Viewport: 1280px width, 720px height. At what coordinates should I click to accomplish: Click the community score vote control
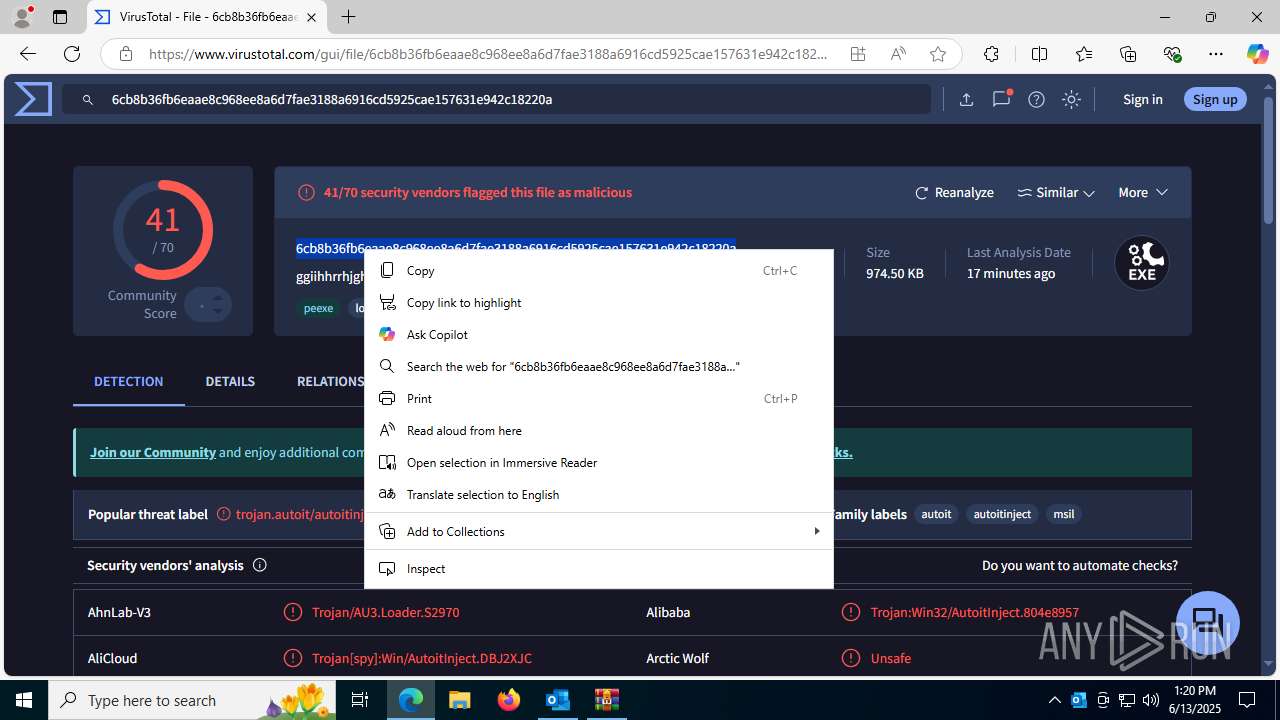[209, 304]
